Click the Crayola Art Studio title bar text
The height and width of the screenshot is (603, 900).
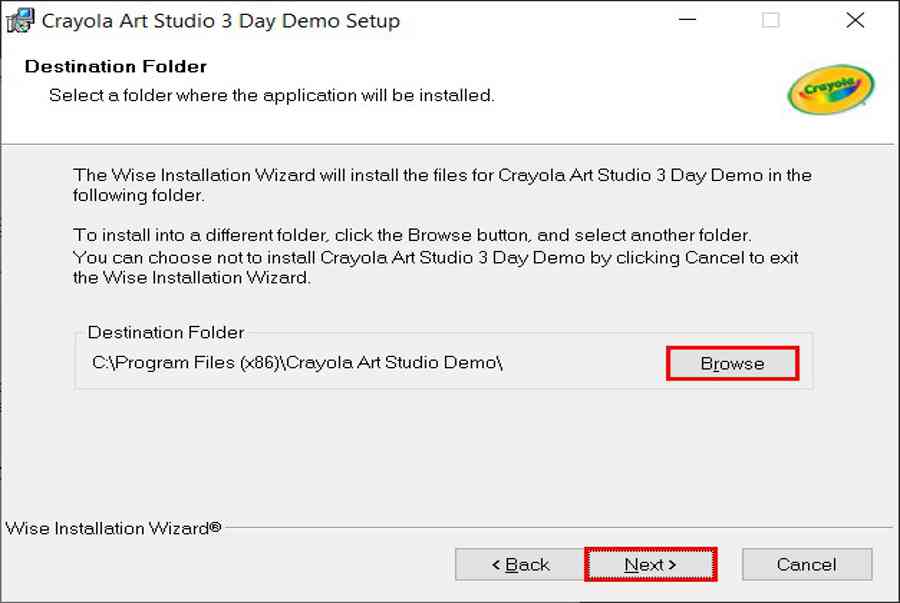220,21
